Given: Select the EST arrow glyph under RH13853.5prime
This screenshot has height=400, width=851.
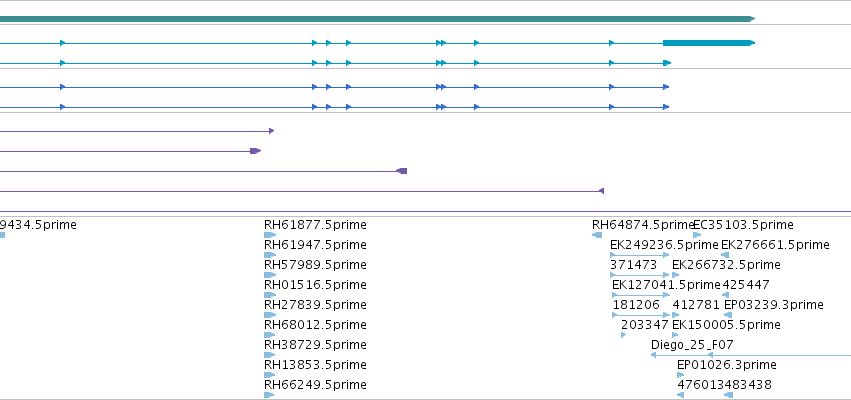Looking at the screenshot, I should tap(270, 375).
